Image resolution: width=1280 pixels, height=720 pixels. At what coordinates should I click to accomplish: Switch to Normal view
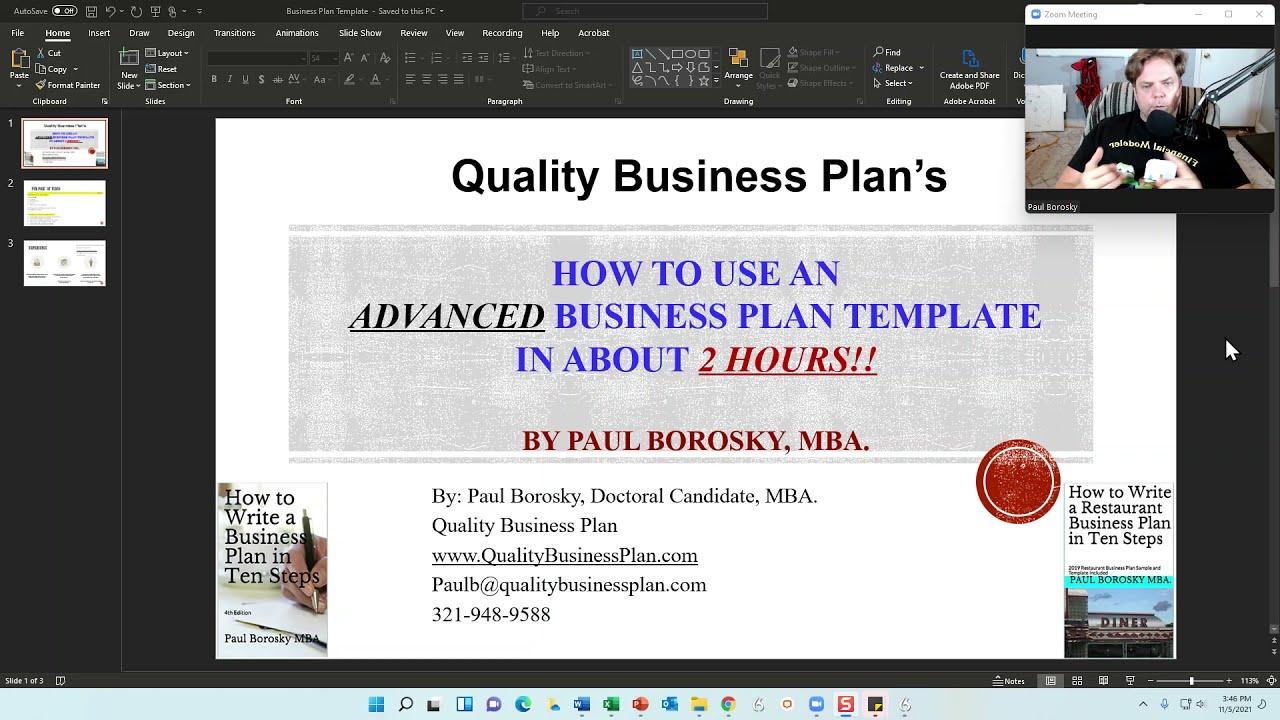1051,681
